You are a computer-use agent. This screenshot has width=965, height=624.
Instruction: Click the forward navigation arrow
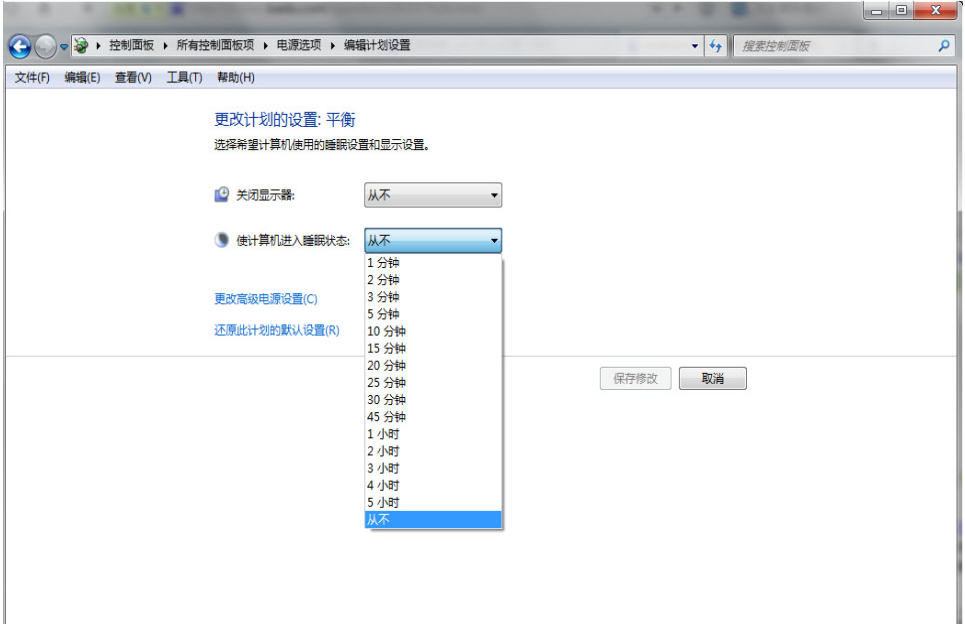[x=44, y=46]
